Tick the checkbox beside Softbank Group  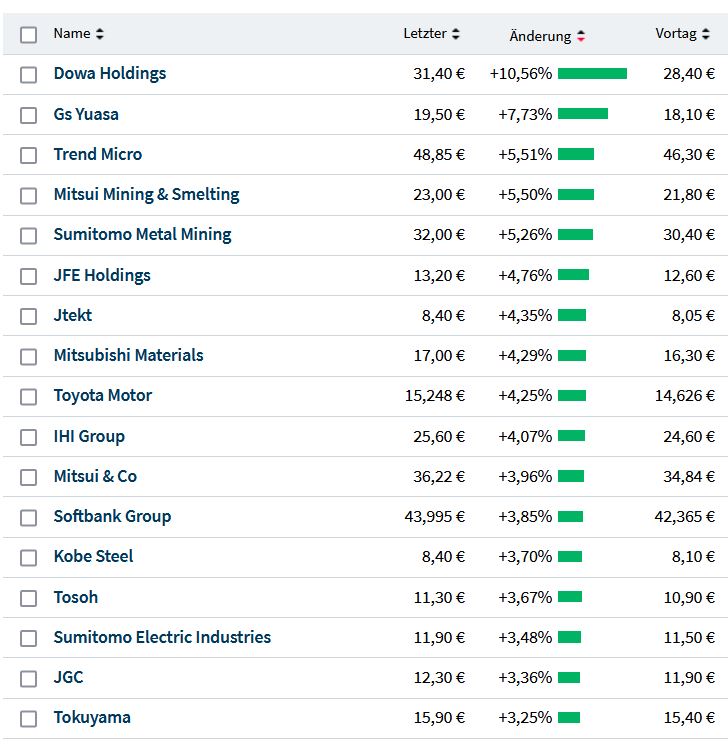tap(28, 518)
